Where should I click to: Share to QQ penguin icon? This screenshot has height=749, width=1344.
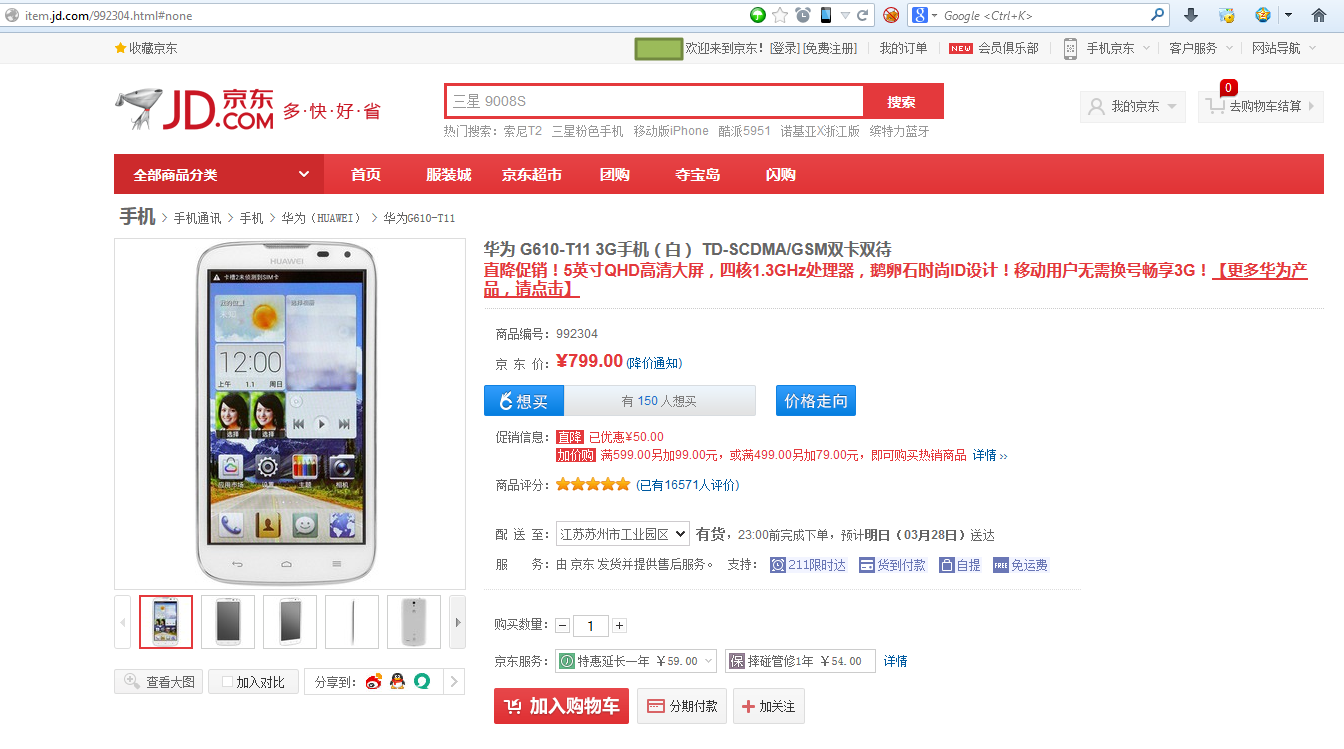click(x=398, y=681)
